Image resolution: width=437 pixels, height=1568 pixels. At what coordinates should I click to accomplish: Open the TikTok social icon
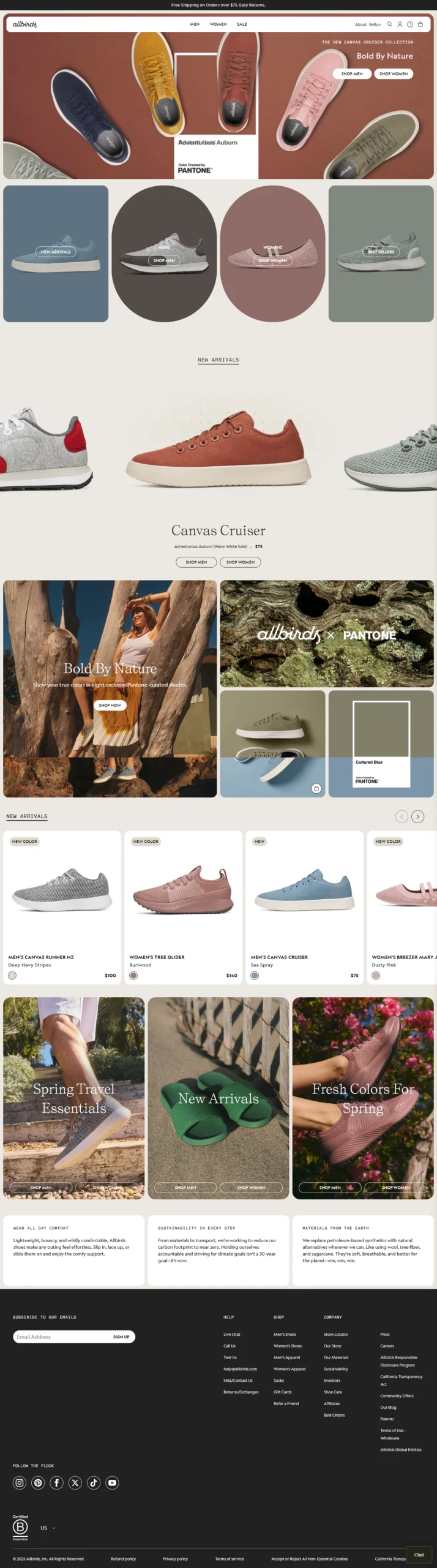click(x=94, y=1483)
